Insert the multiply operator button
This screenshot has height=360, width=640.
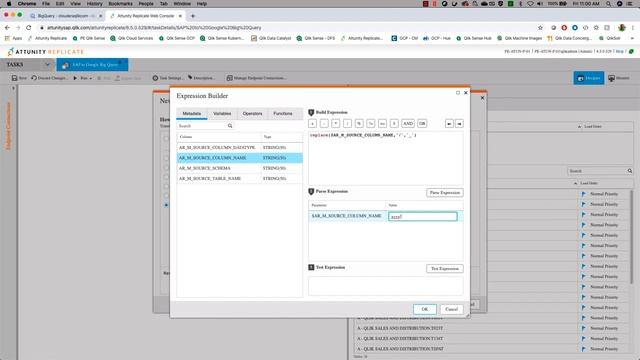(336, 123)
